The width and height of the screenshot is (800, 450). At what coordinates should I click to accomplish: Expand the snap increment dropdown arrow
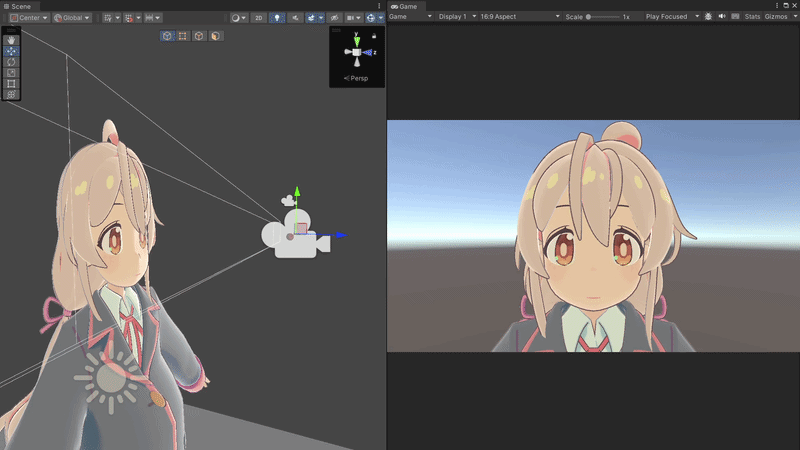click(x=158, y=18)
